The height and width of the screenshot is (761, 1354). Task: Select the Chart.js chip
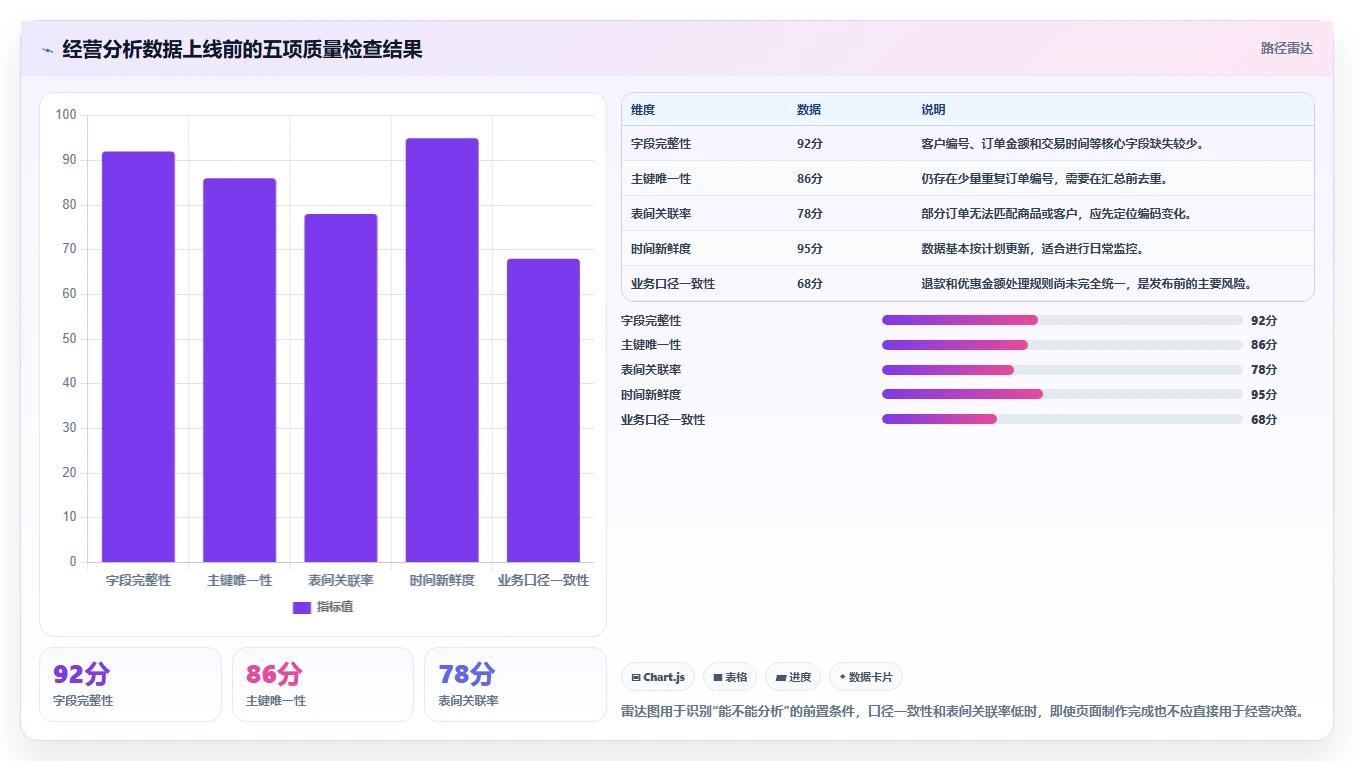click(x=658, y=677)
